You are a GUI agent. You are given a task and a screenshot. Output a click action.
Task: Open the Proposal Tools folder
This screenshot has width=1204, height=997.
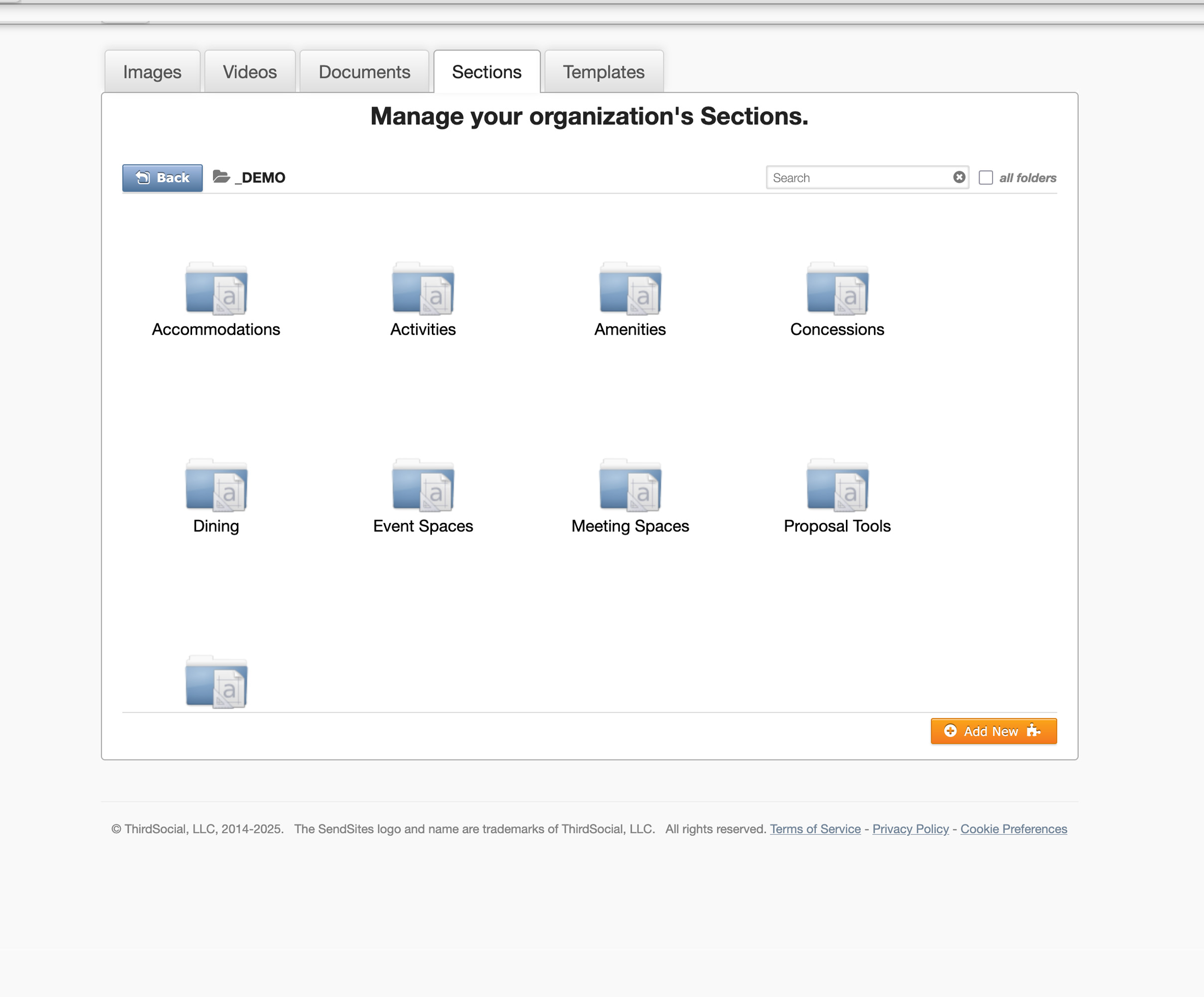click(837, 486)
